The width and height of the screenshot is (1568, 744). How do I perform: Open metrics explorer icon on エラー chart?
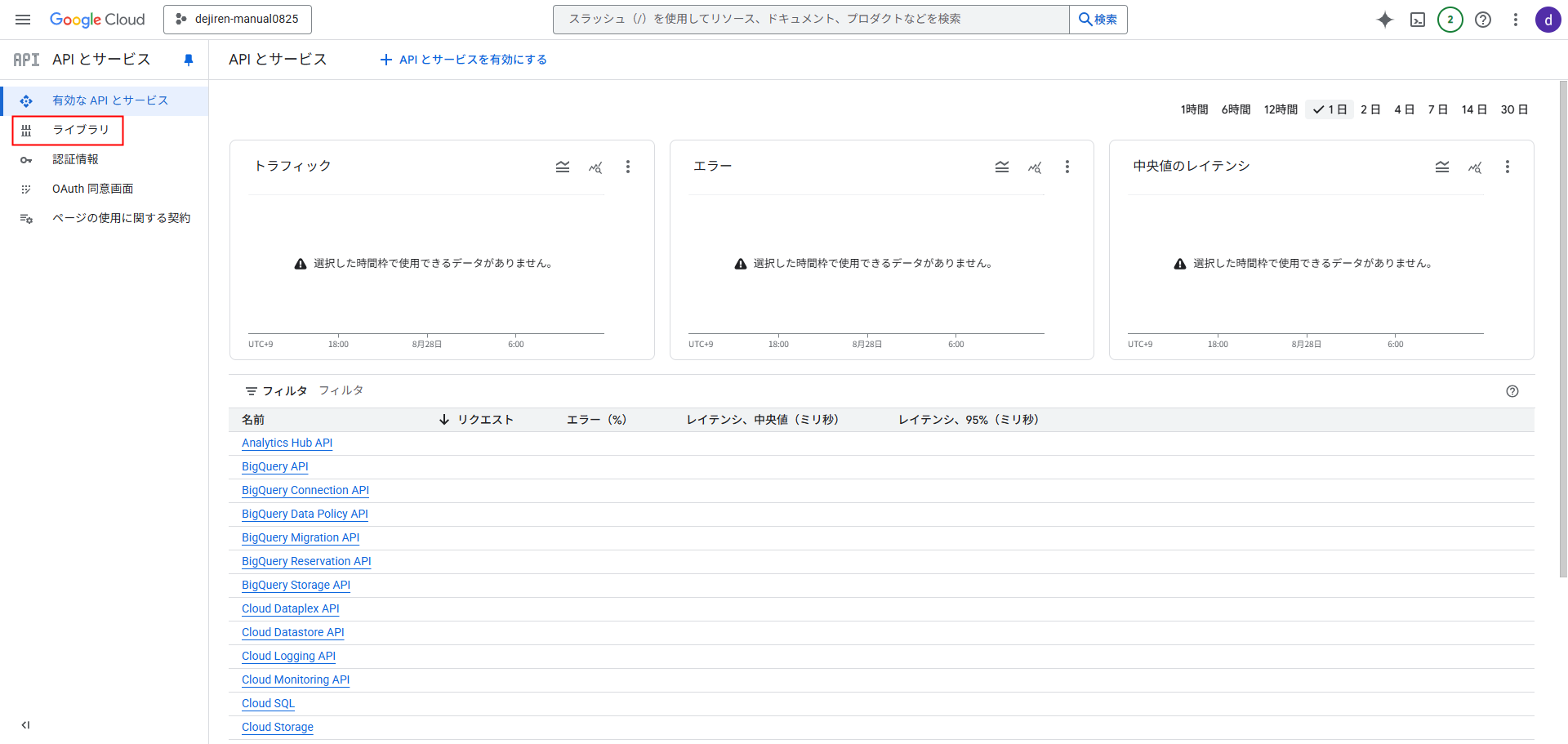1035,167
